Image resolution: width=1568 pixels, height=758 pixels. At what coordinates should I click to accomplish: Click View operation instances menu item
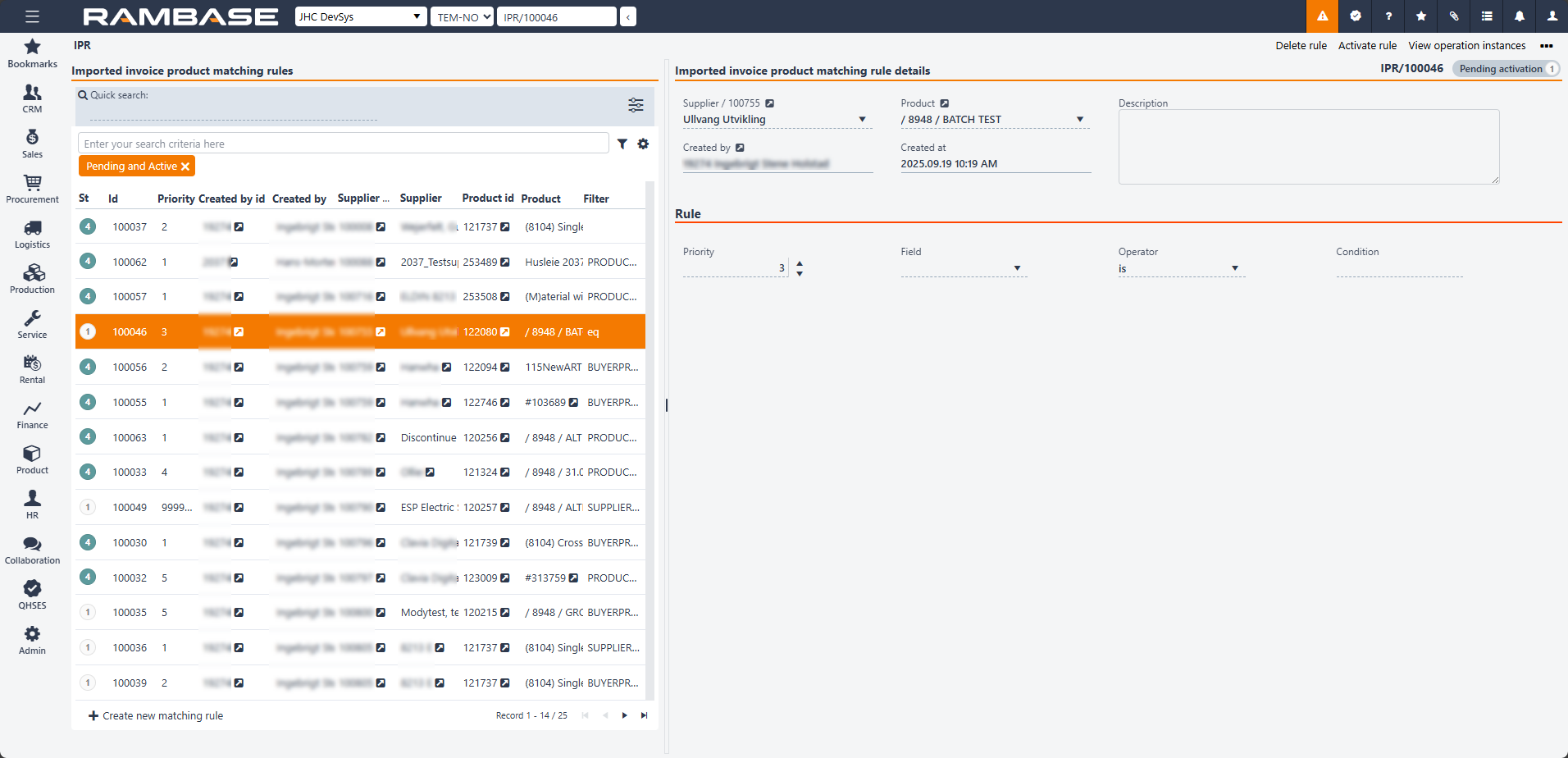tap(1466, 46)
